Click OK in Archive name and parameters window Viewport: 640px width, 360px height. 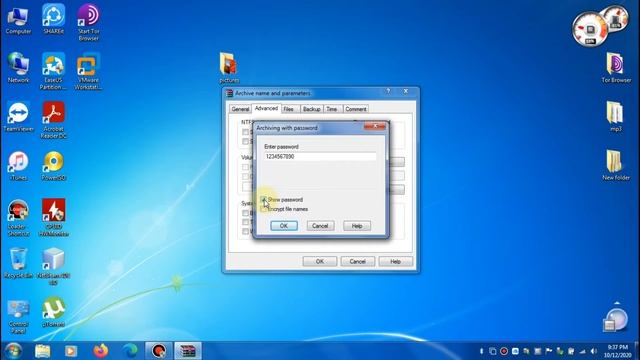tap(320, 261)
